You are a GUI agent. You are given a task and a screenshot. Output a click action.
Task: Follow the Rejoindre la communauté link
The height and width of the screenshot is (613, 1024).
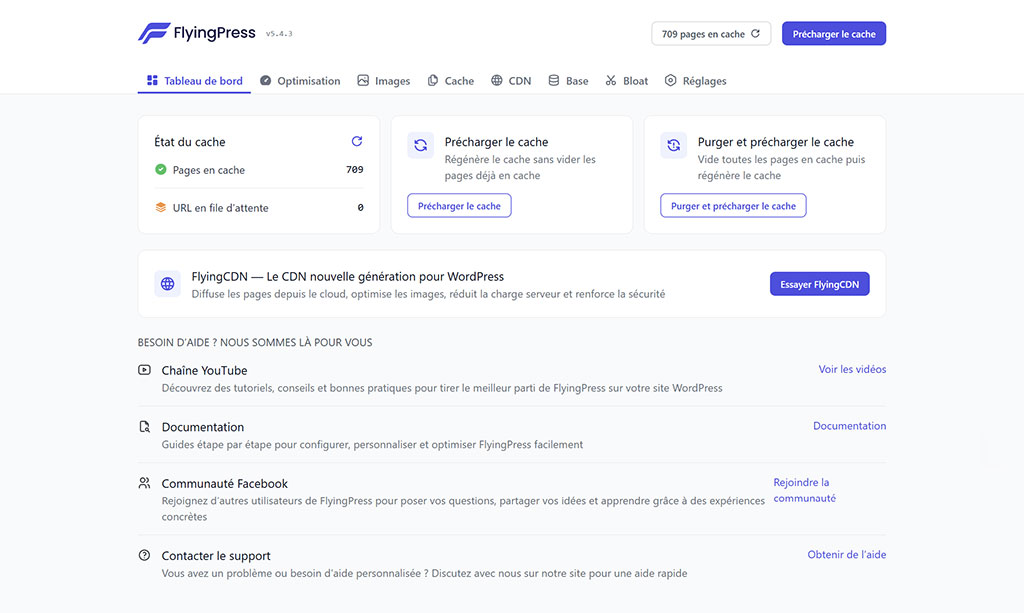coord(805,490)
